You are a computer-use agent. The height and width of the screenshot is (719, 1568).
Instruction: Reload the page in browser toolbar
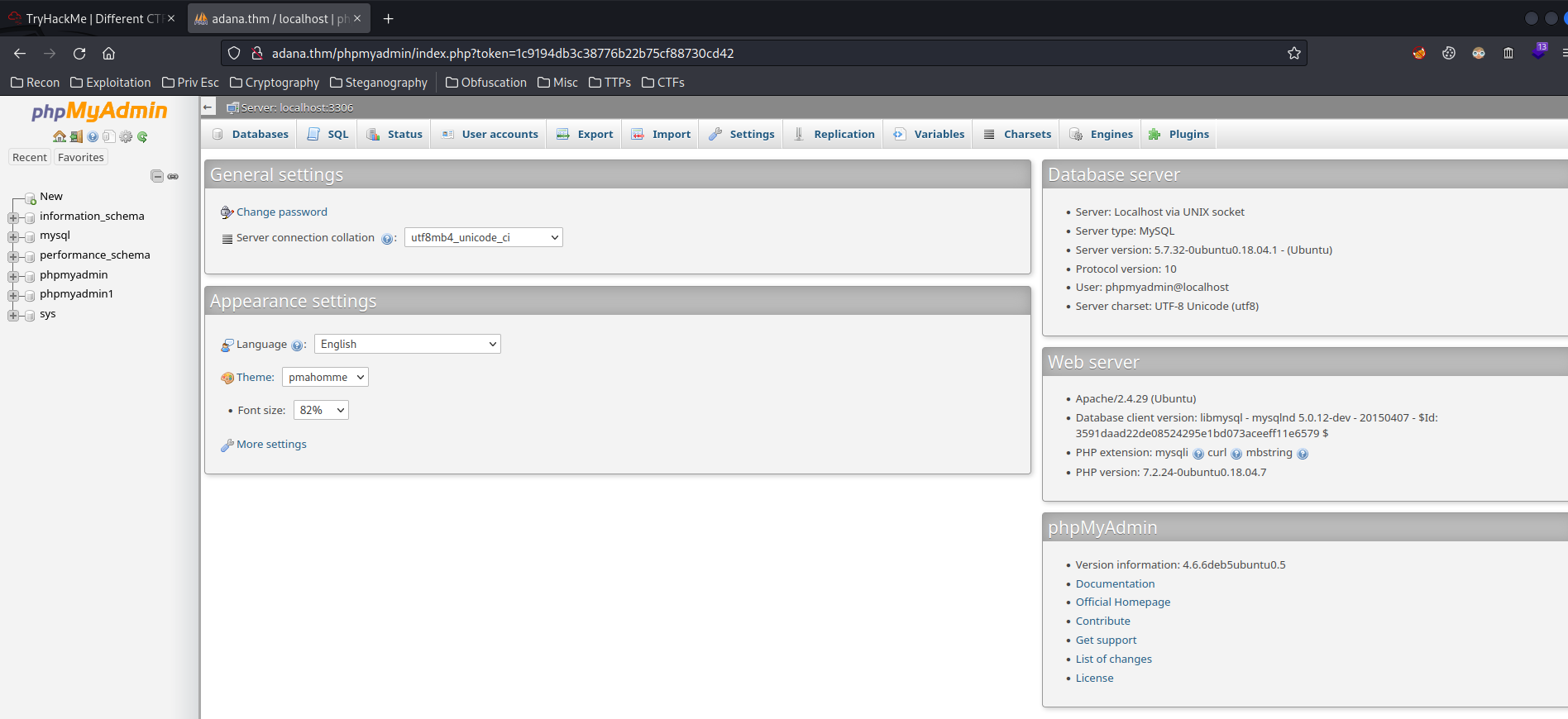point(79,53)
